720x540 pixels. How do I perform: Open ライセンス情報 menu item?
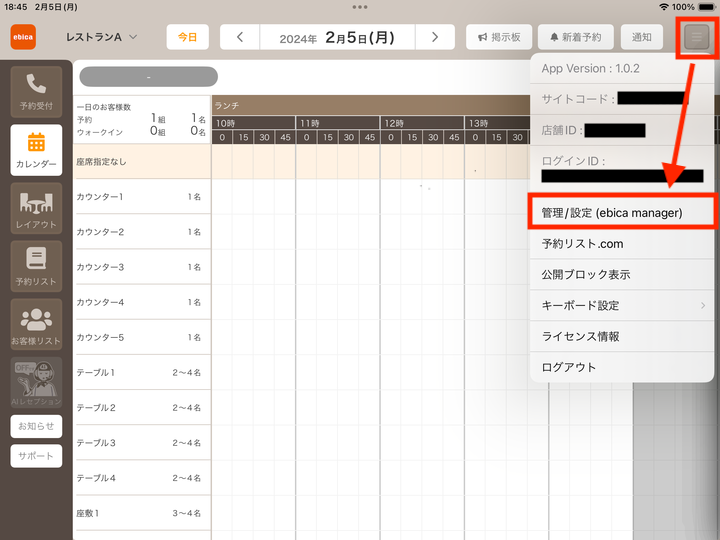(622, 336)
